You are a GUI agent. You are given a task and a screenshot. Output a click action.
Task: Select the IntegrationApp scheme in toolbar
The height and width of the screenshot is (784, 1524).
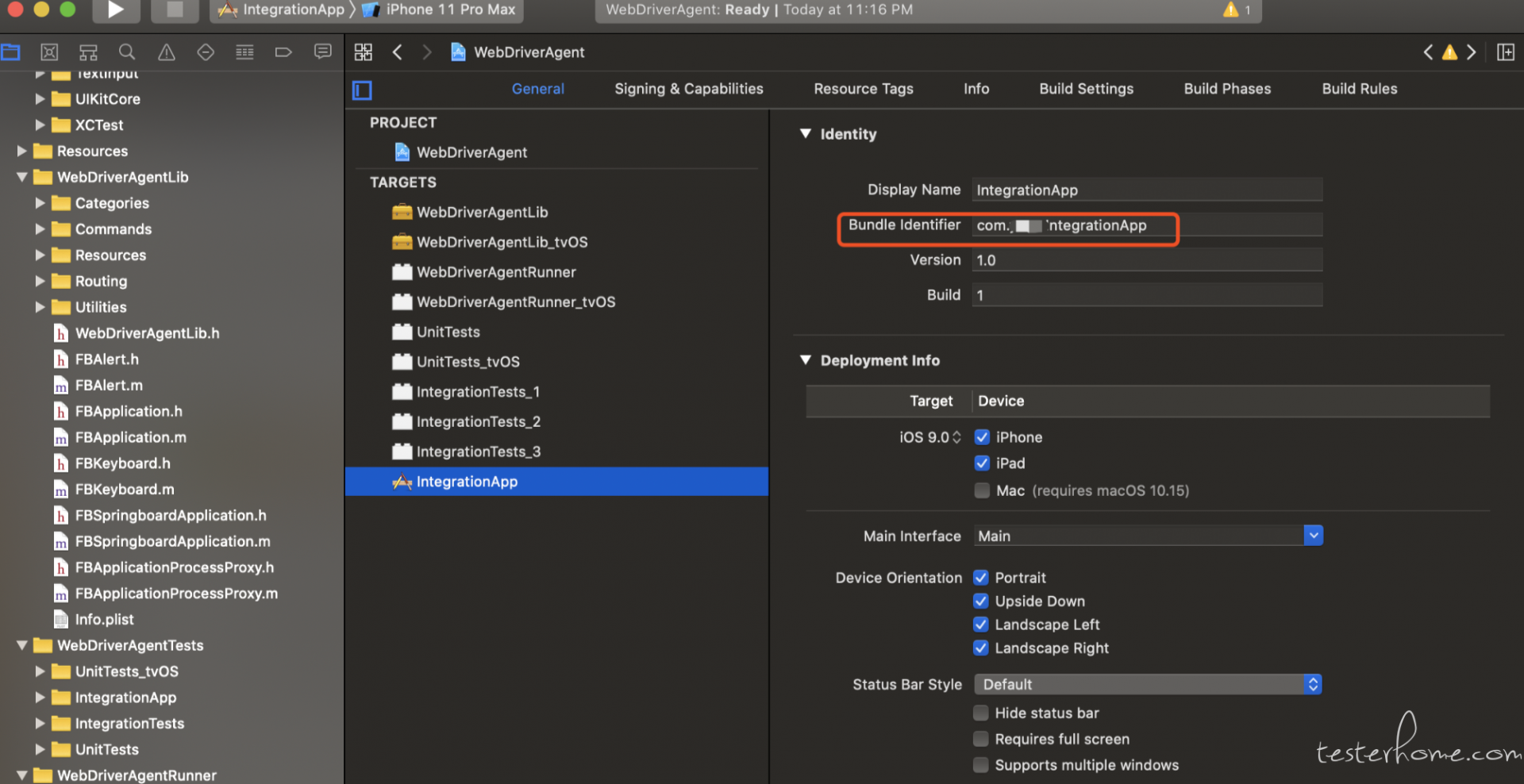283,10
